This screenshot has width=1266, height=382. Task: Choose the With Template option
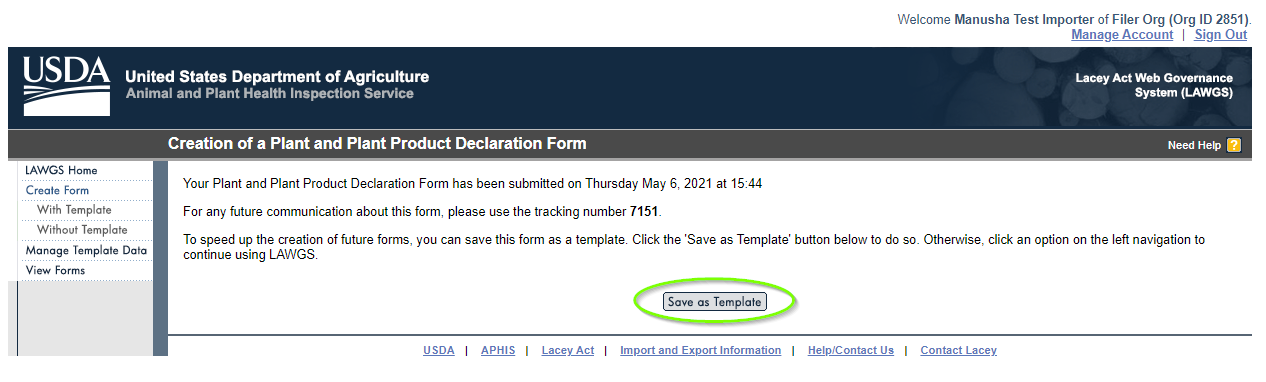tap(74, 211)
